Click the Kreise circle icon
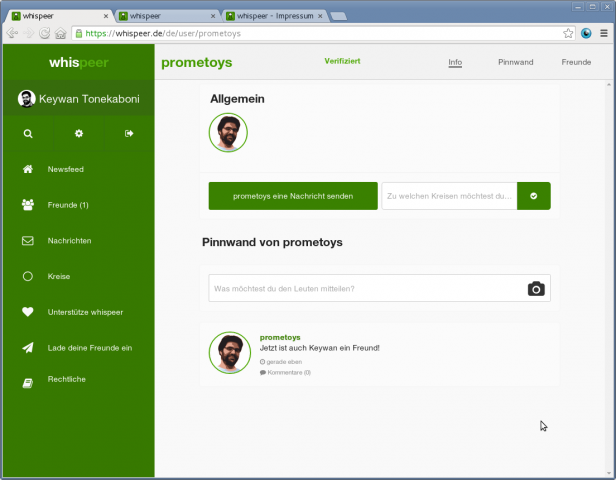 (x=28, y=277)
